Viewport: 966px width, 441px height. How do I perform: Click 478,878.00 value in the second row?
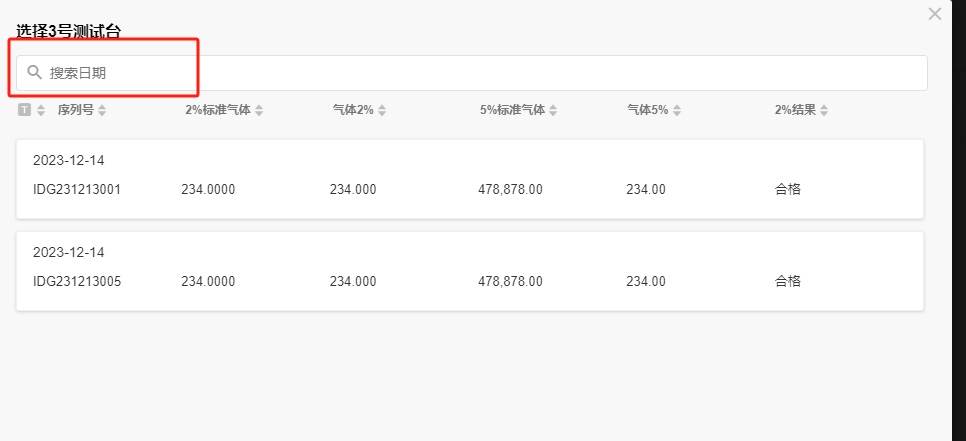click(510, 281)
